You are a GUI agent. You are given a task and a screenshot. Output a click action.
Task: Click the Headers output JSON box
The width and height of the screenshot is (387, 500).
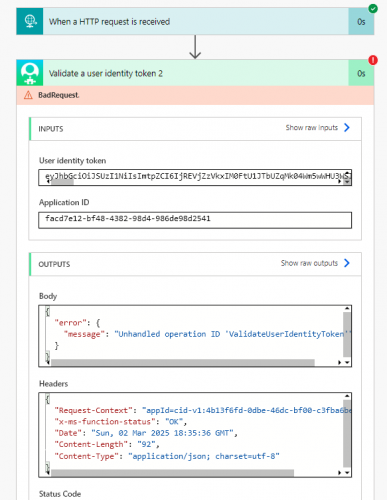point(195,435)
